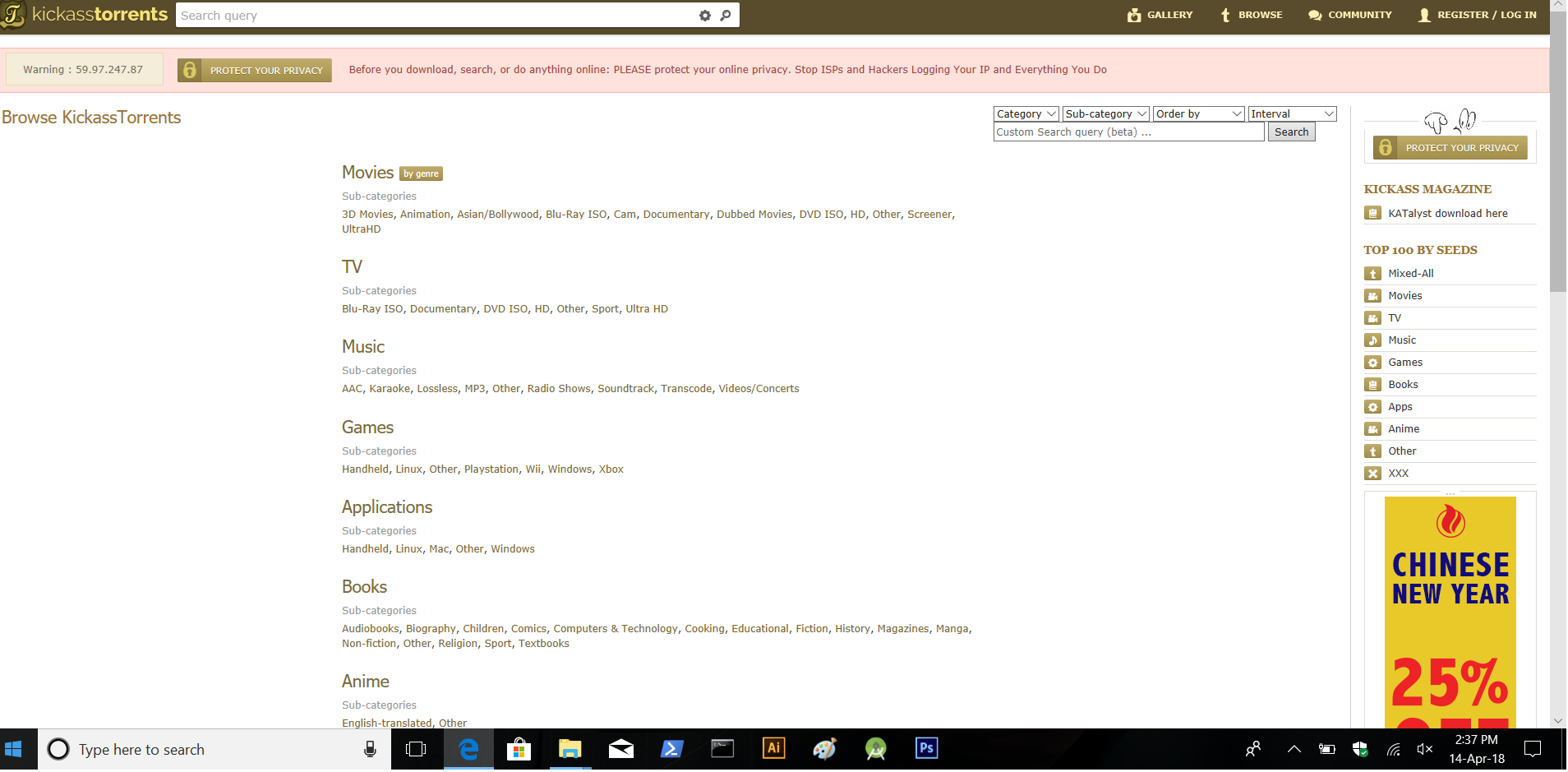This screenshot has width=1568, height=772.
Task: Click Music top 100 icon
Action: pos(1372,340)
